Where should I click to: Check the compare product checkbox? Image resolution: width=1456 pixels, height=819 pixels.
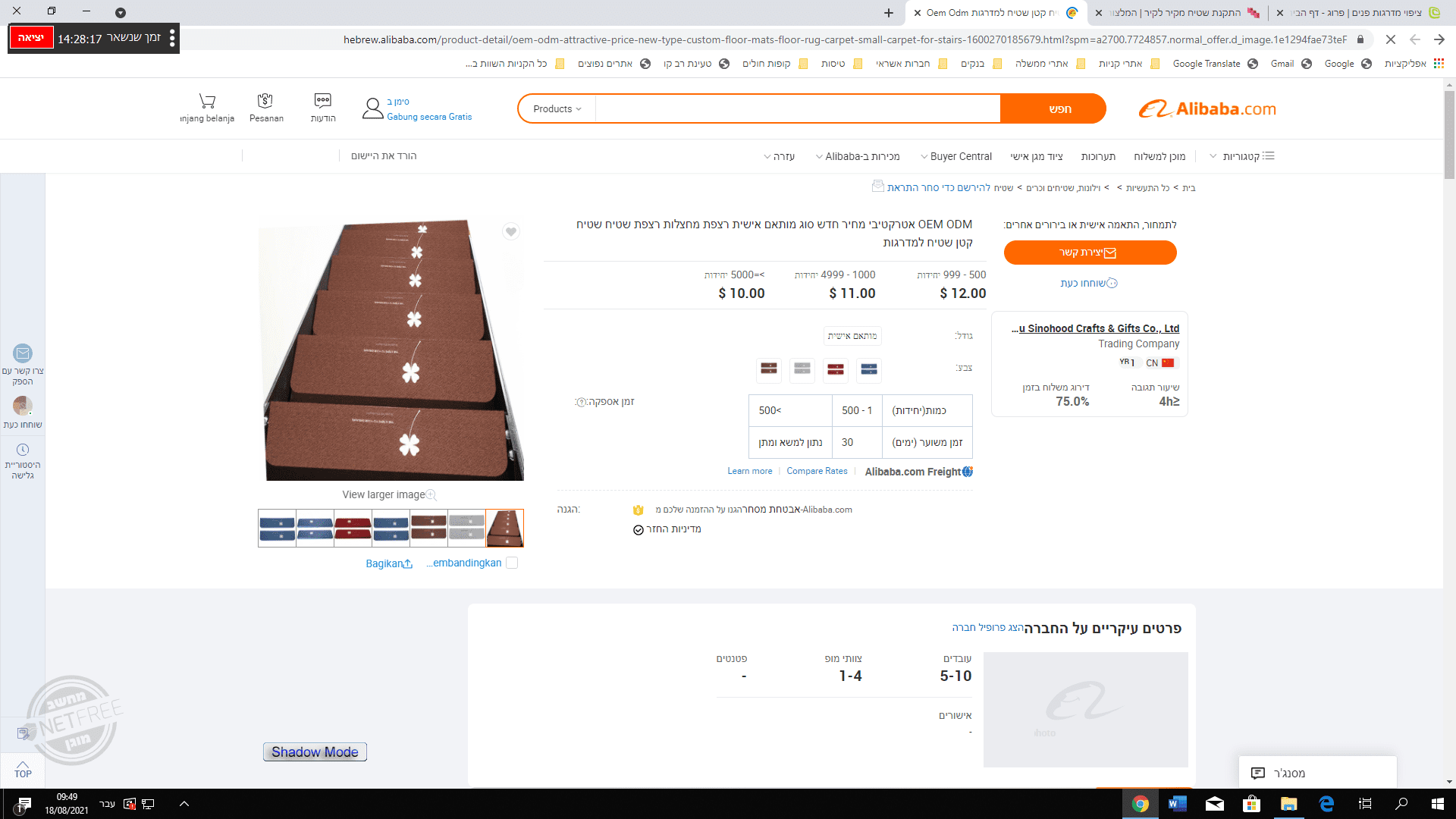[512, 563]
